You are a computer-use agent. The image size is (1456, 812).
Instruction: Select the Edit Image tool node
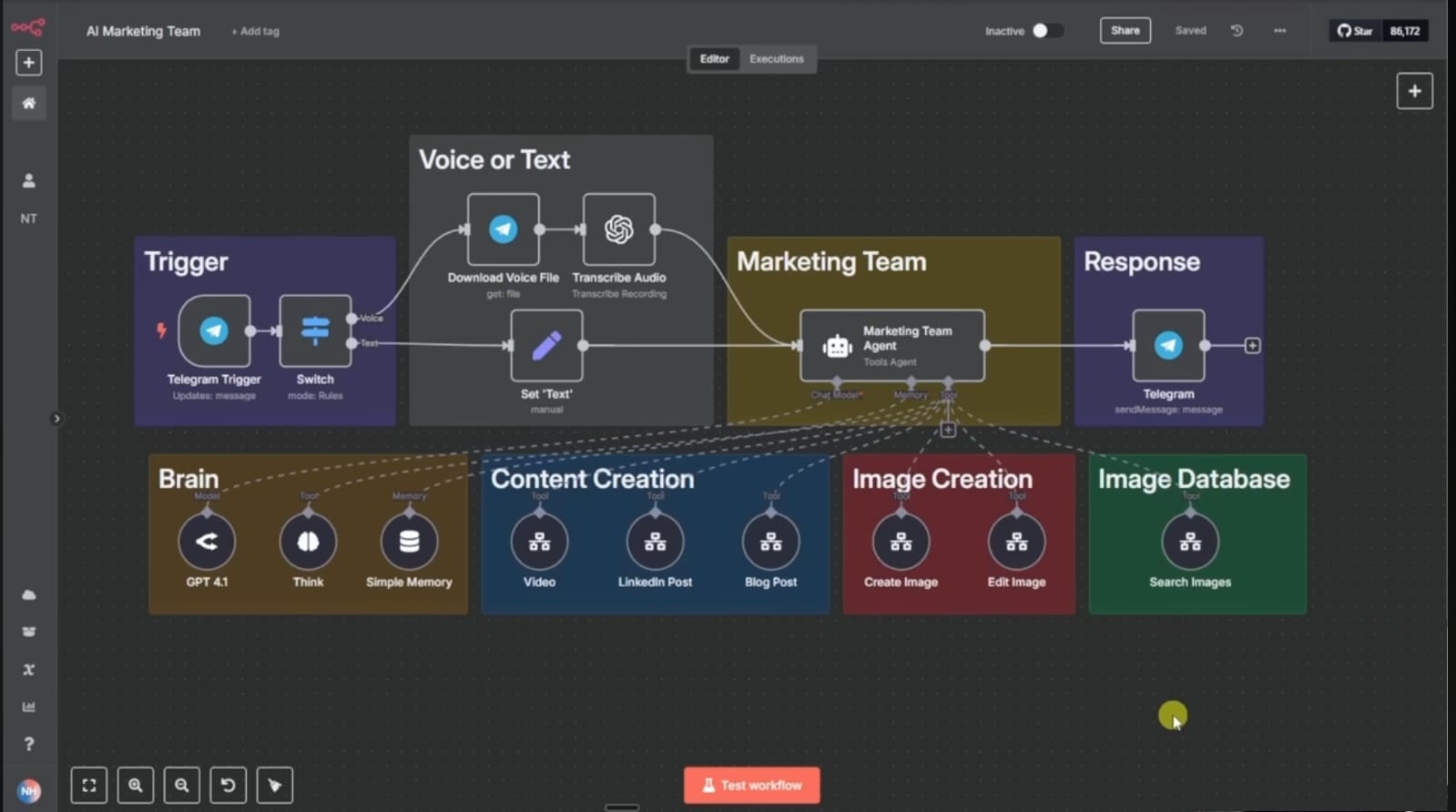[x=1016, y=542]
